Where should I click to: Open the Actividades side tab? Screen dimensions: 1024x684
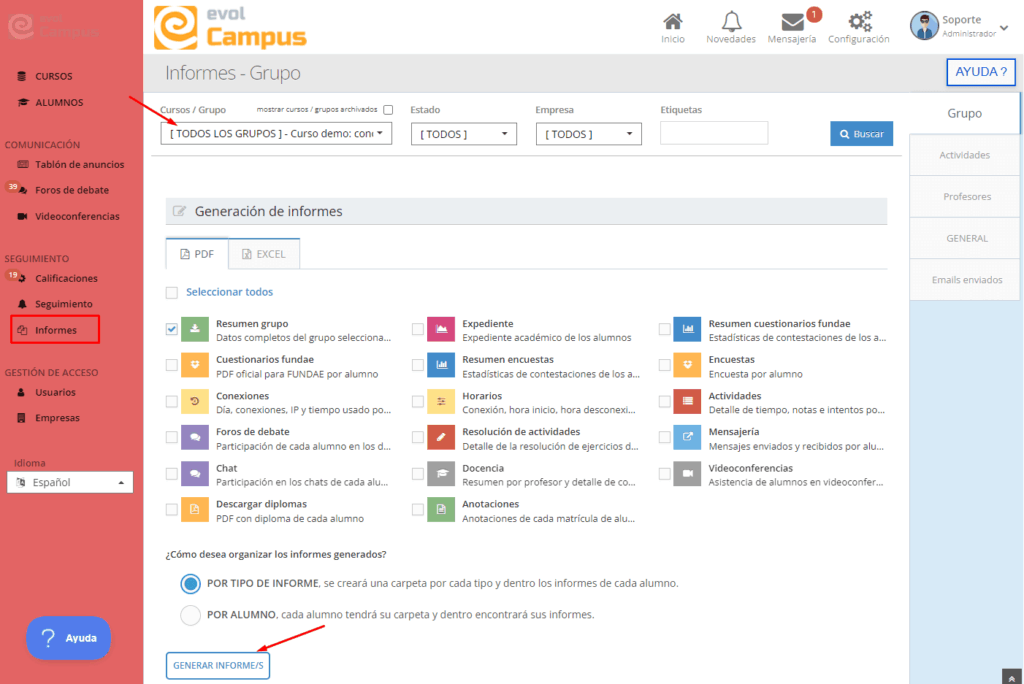964,155
